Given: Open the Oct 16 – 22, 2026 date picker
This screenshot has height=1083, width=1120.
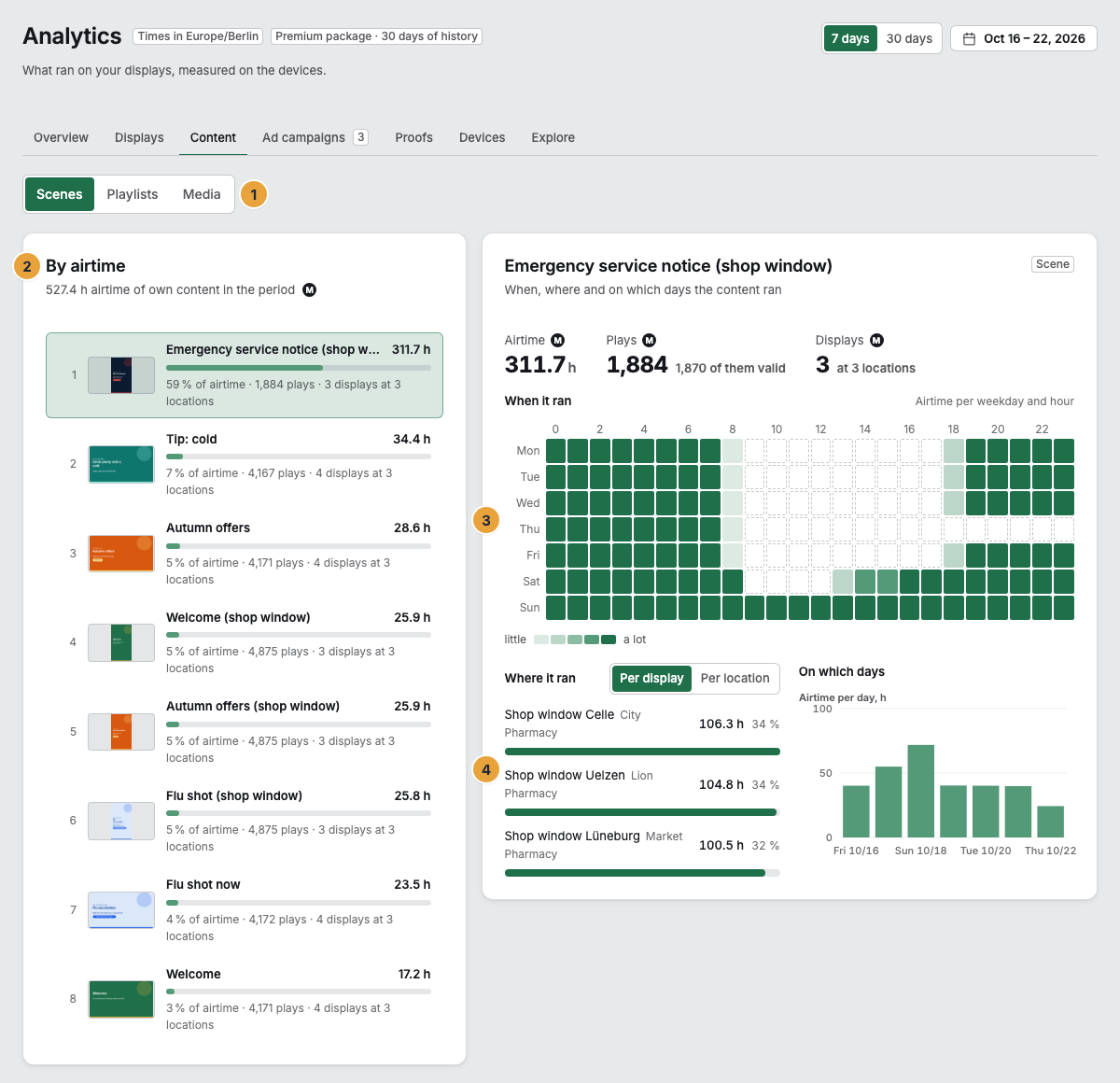Looking at the screenshot, I should click(x=1024, y=38).
